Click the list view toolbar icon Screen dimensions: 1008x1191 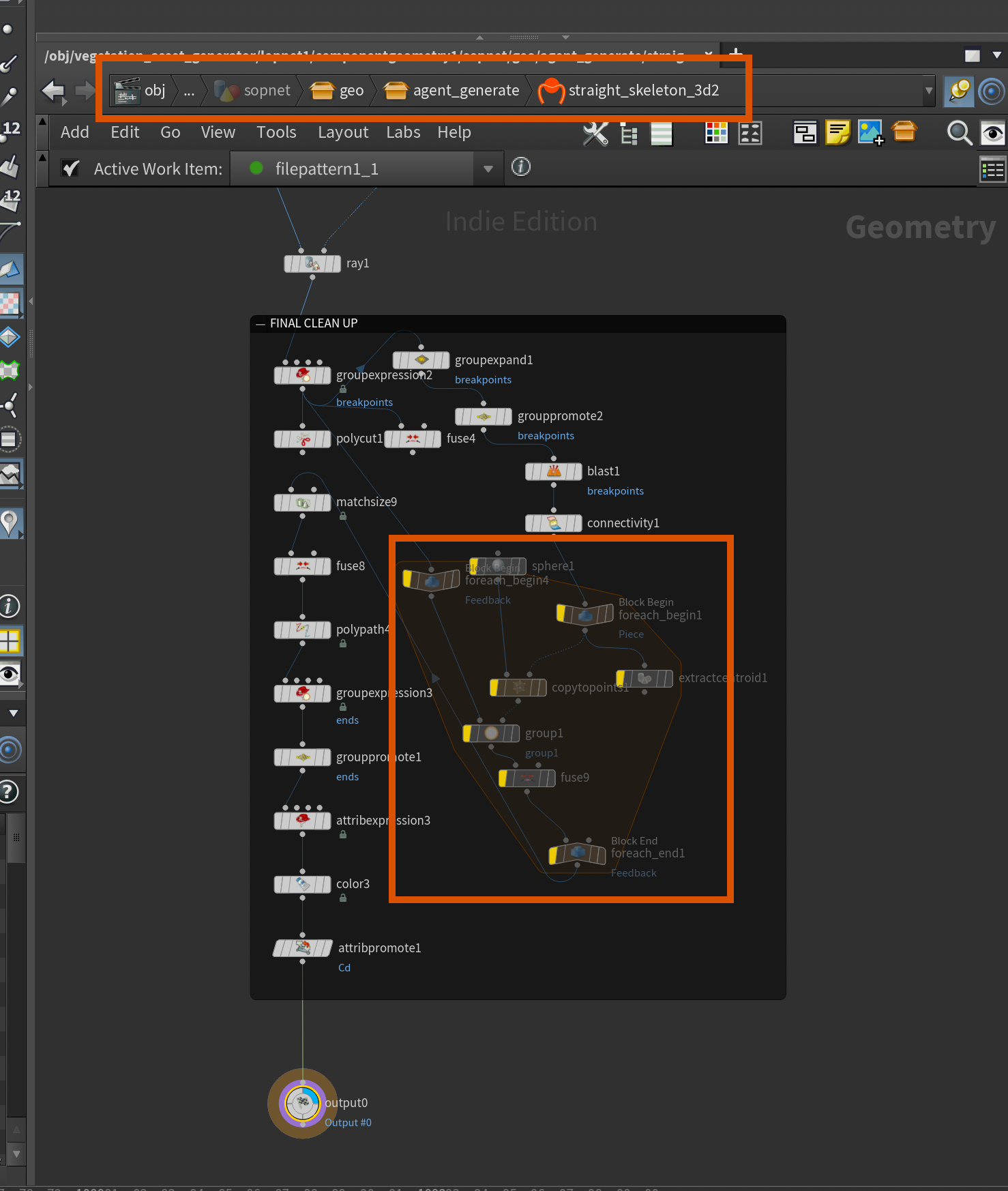[x=662, y=134]
